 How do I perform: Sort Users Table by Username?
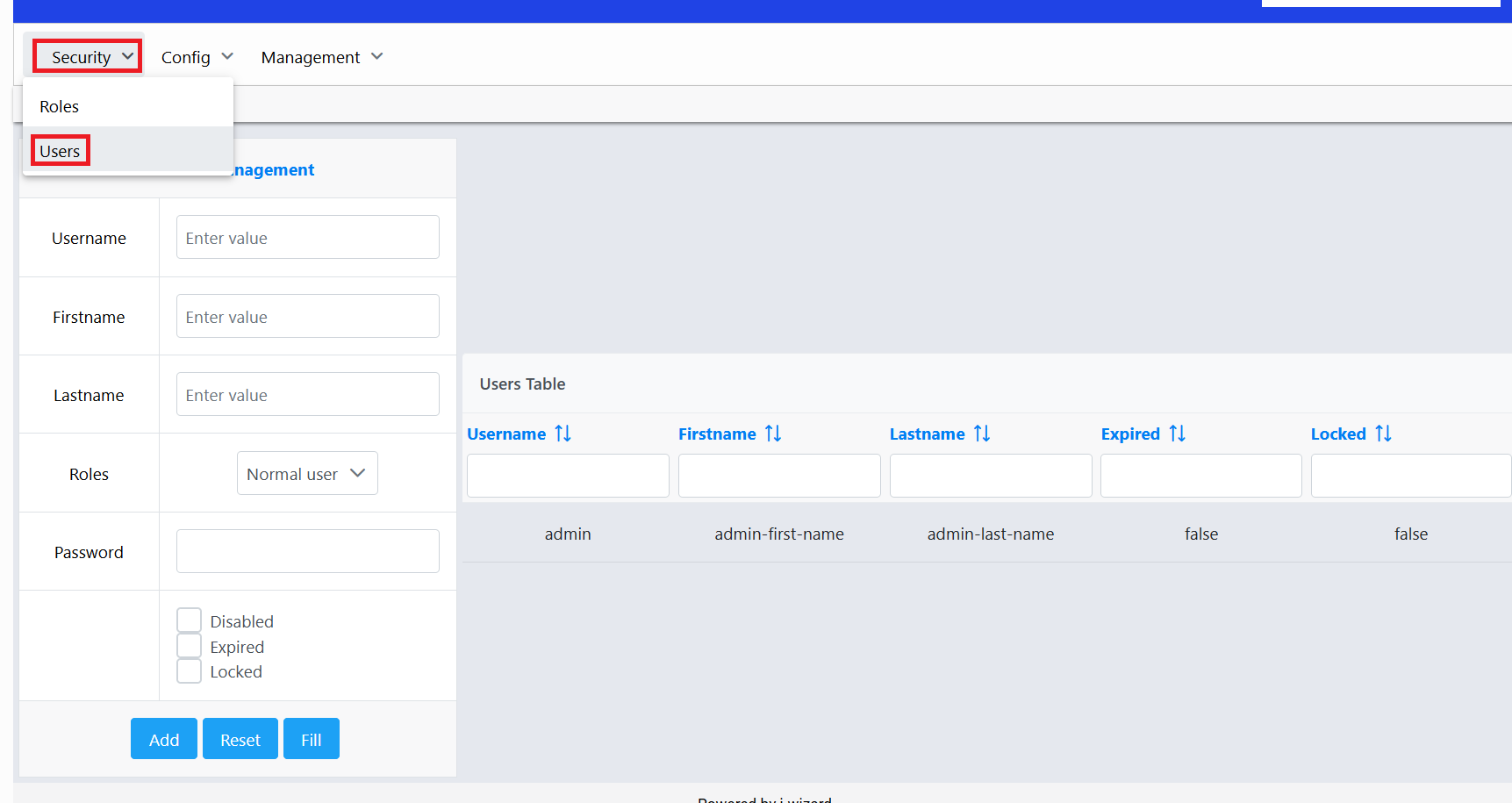pyautogui.click(x=563, y=434)
